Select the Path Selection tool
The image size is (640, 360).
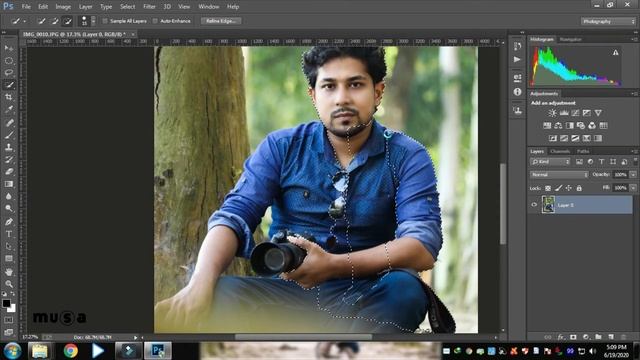[x=9, y=247]
